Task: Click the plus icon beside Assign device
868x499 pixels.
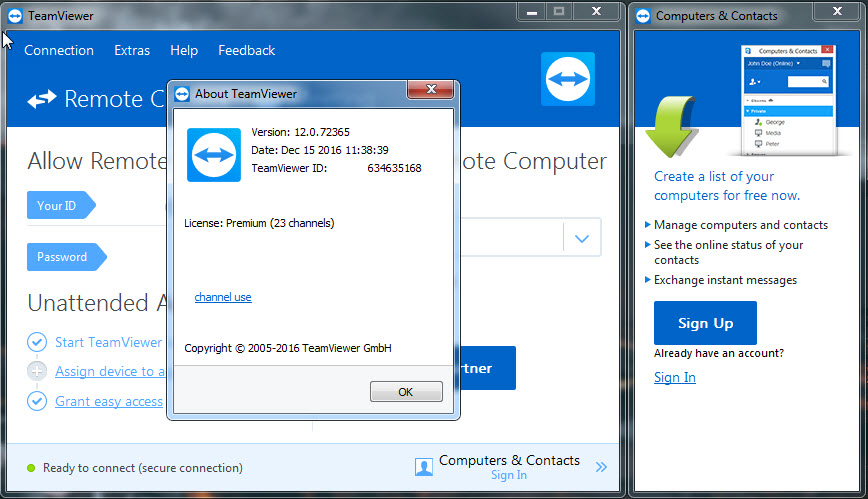Action: (x=37, y=371)
